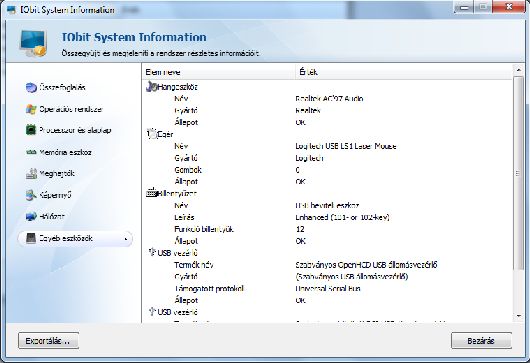Click the title bar application icon
The height and width of the screenshot is (363, 530).
[x=11, y=9]
